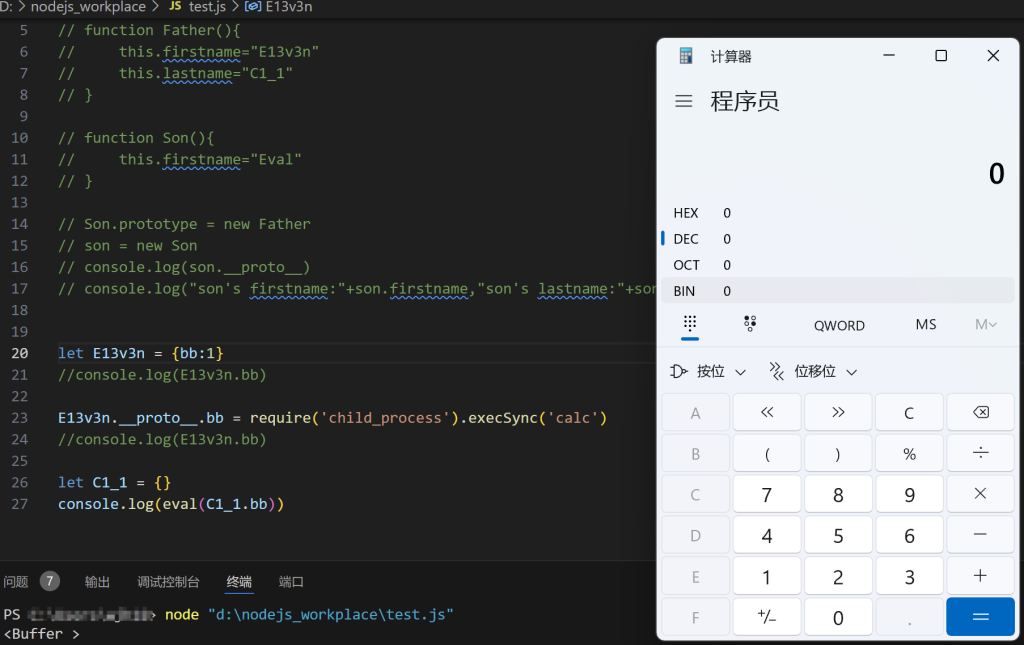Click digit 9 key
Viewport: 1024px width, 645px height.
tap(909, 494)
